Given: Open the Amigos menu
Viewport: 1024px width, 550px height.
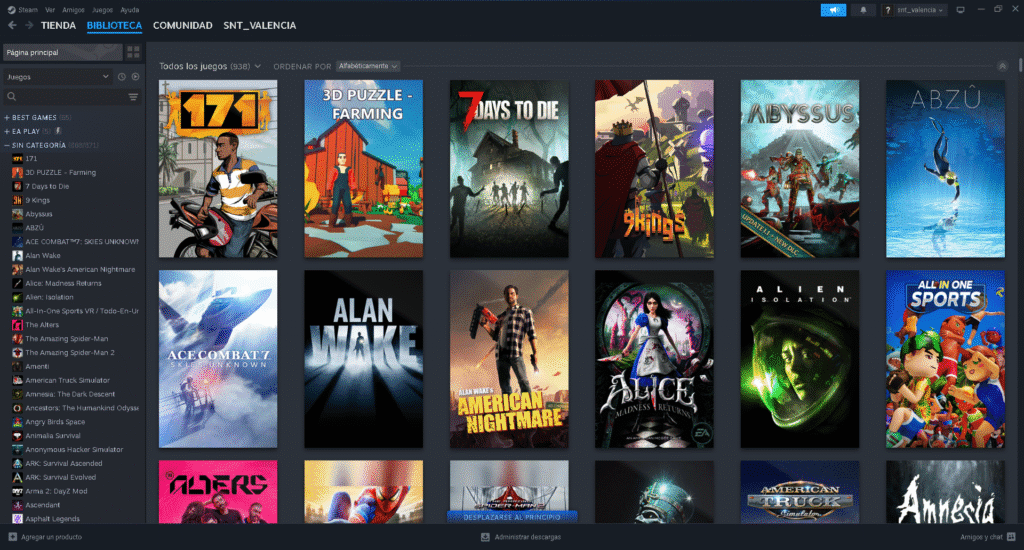Looking at the screenshot, I should click(x=74, y=9).
